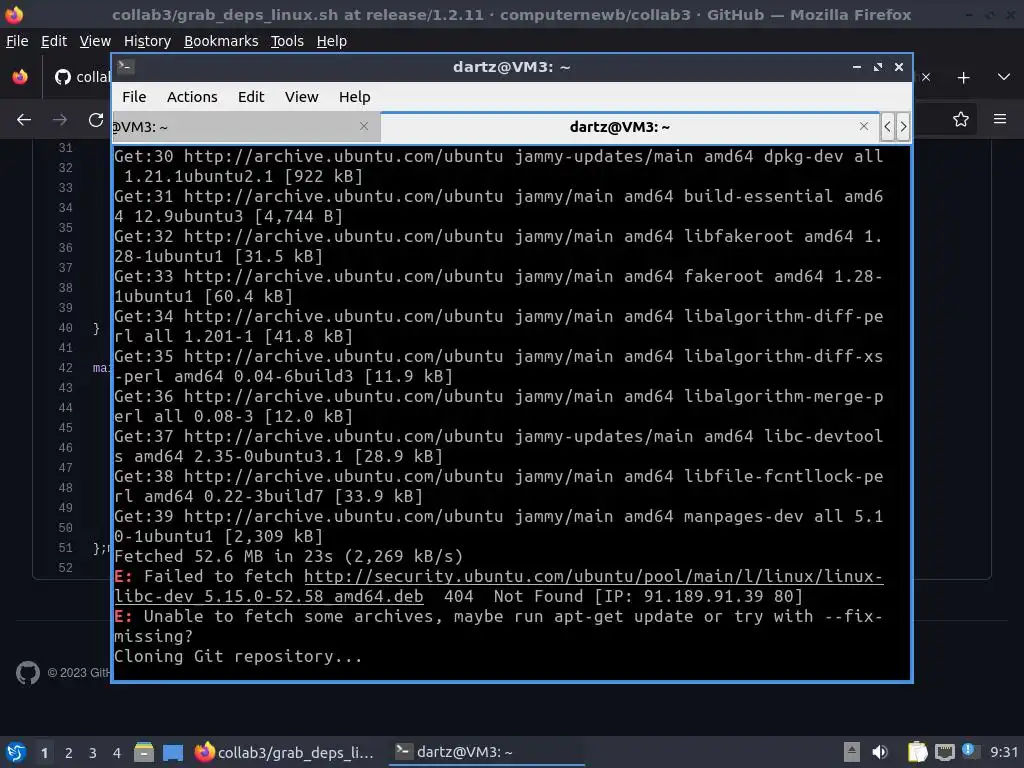This screenshot has height=768, width=1024.
Task: Open Firefox hamburger application menu
Action: coord(1000,119)
